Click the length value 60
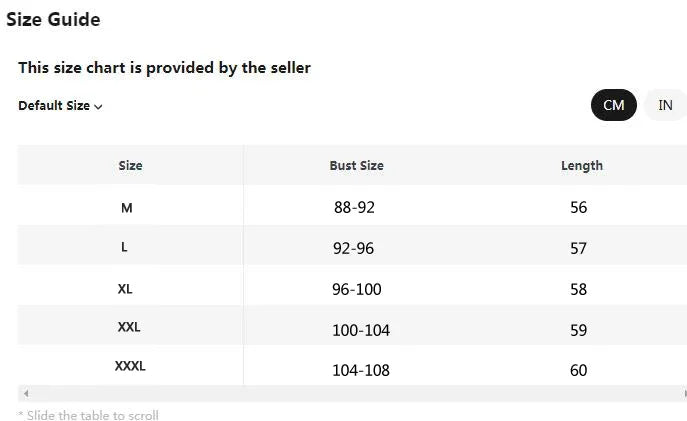Viewport: 687px width, 421px height. [x=578, y=370]
